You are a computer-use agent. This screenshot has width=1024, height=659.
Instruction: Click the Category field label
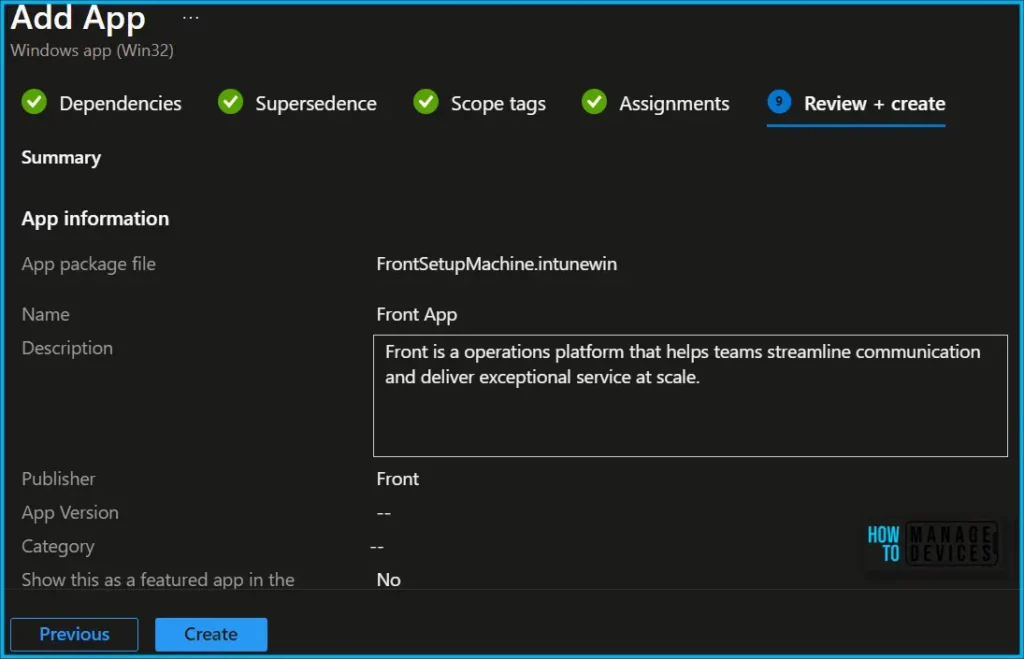coord(58,547)
